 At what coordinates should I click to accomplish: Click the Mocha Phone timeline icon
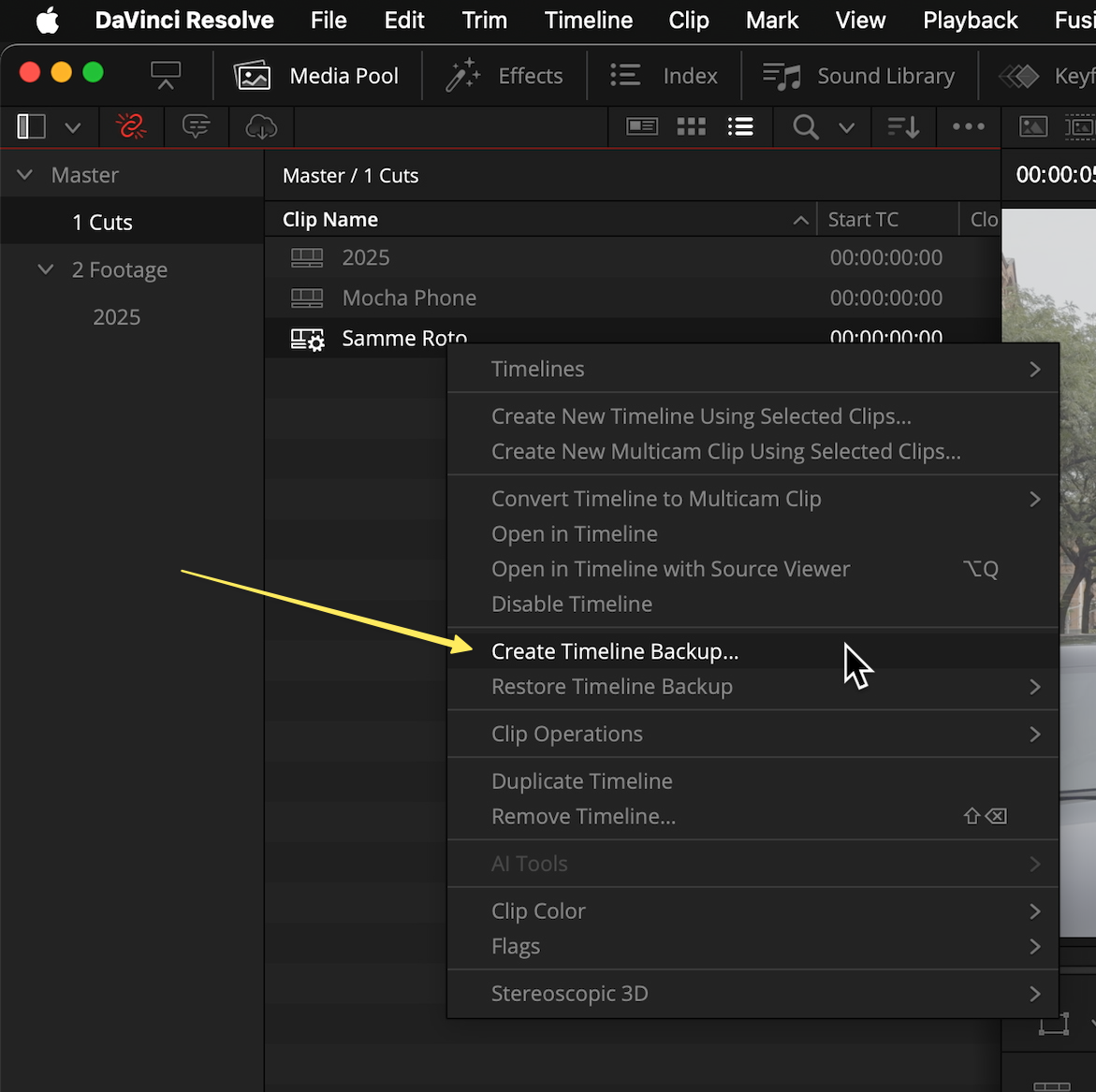[x=307, y=298]
